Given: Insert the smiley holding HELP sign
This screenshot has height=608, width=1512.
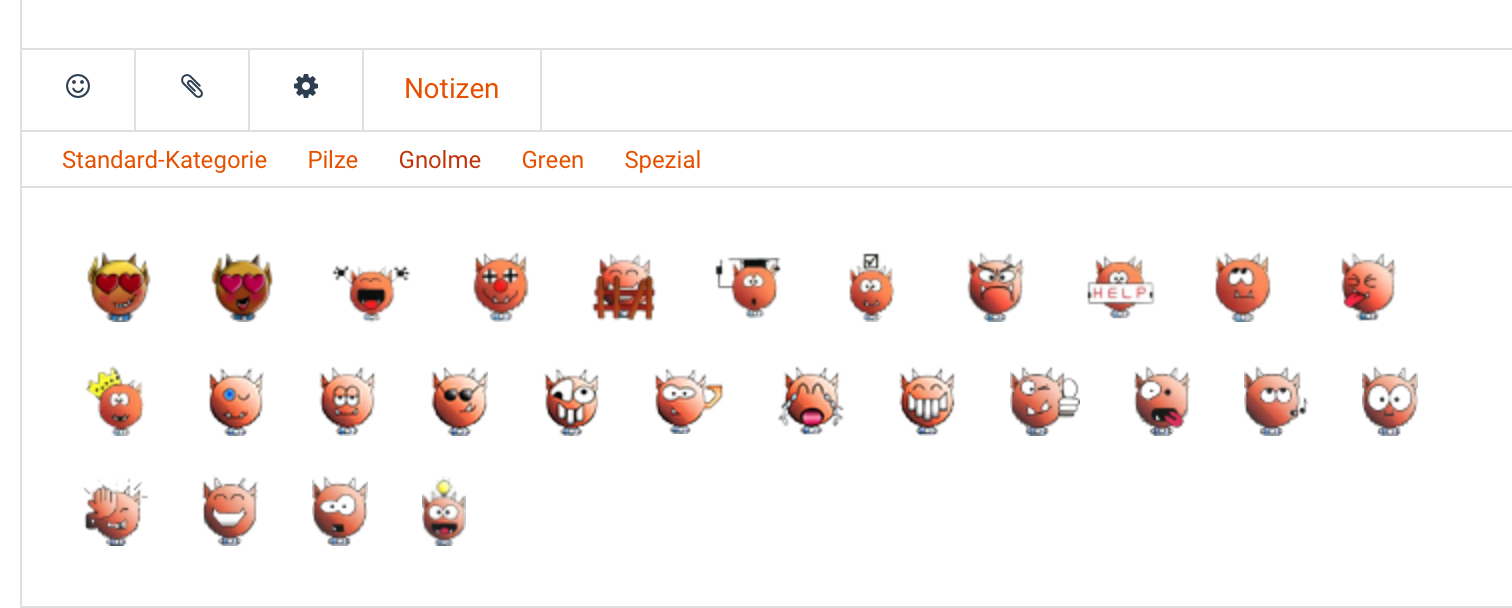Looking at the screenshot, I should pyautogui.click(x=1120, y=287).
